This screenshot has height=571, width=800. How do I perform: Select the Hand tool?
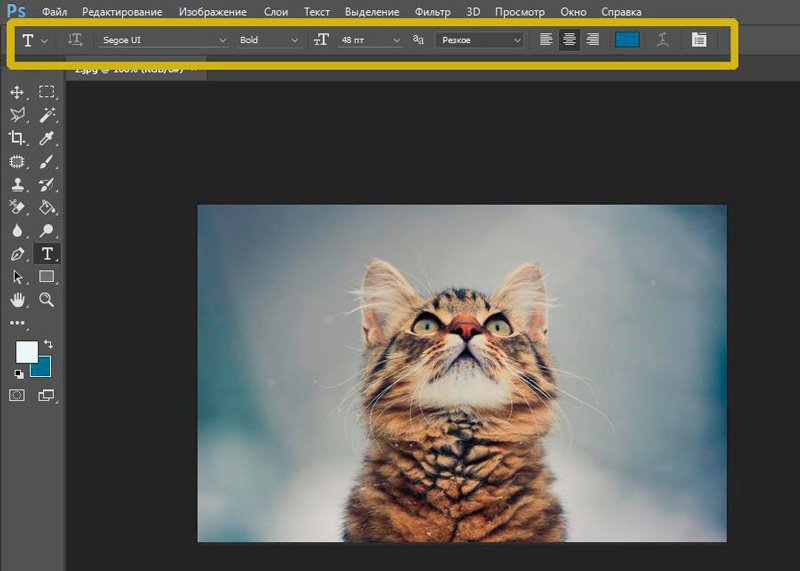coord(17,299)
